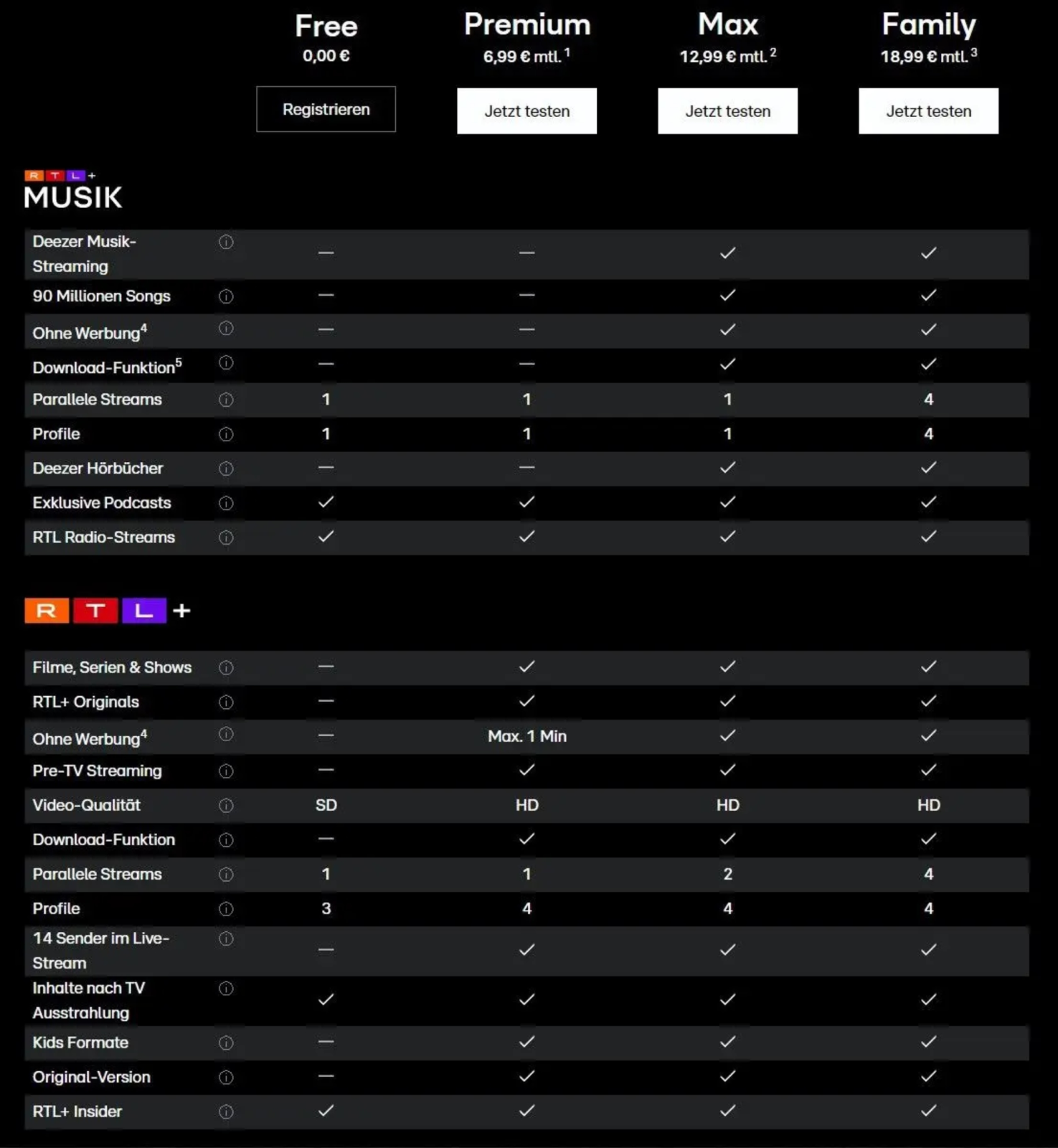Open the Exklusive Podcasts info icon

click(x=226, y=503)
